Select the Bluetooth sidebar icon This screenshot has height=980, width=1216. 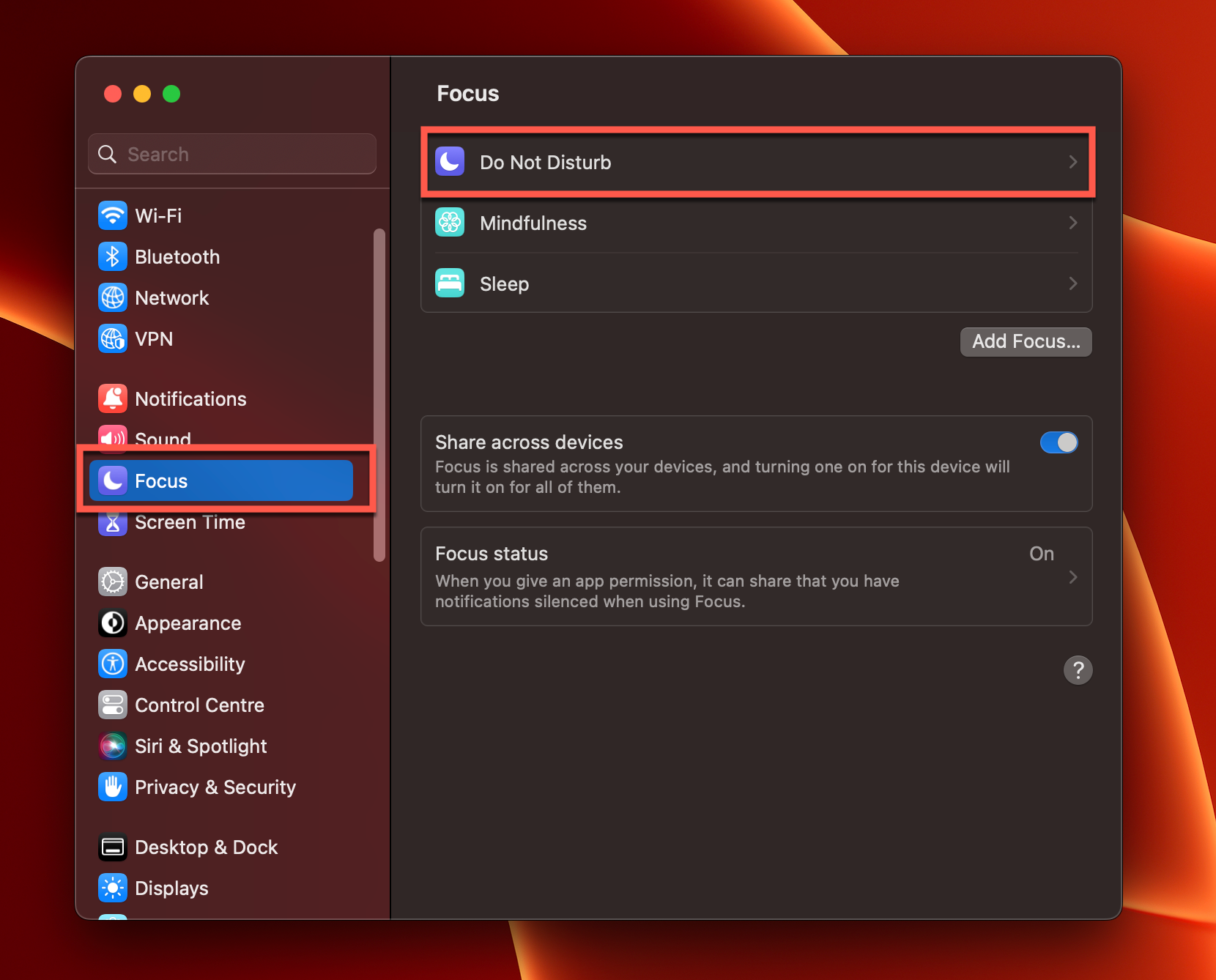[x=112, y=256]
